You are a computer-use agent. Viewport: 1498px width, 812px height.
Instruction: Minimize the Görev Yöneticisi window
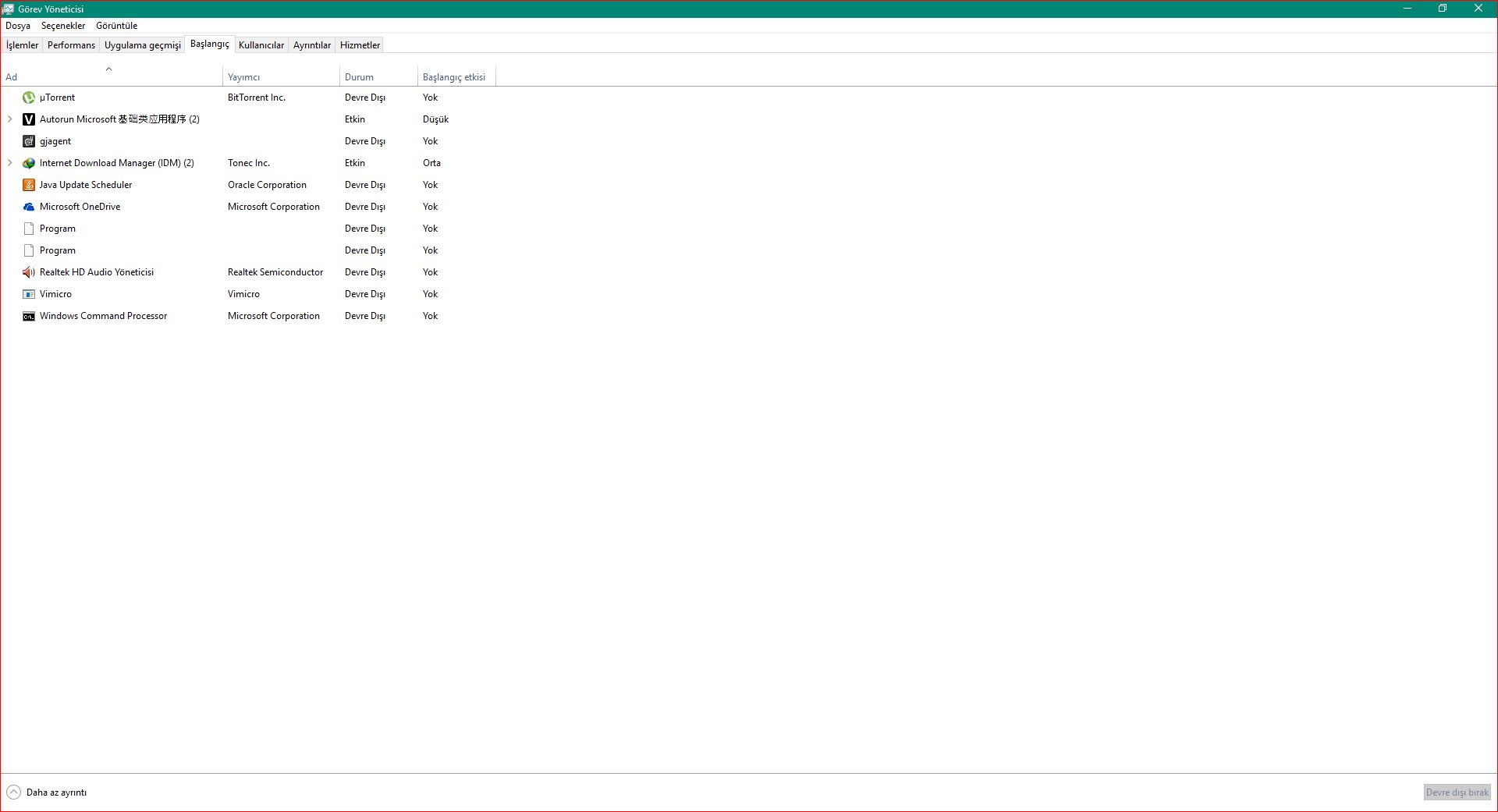(1407, 9)
